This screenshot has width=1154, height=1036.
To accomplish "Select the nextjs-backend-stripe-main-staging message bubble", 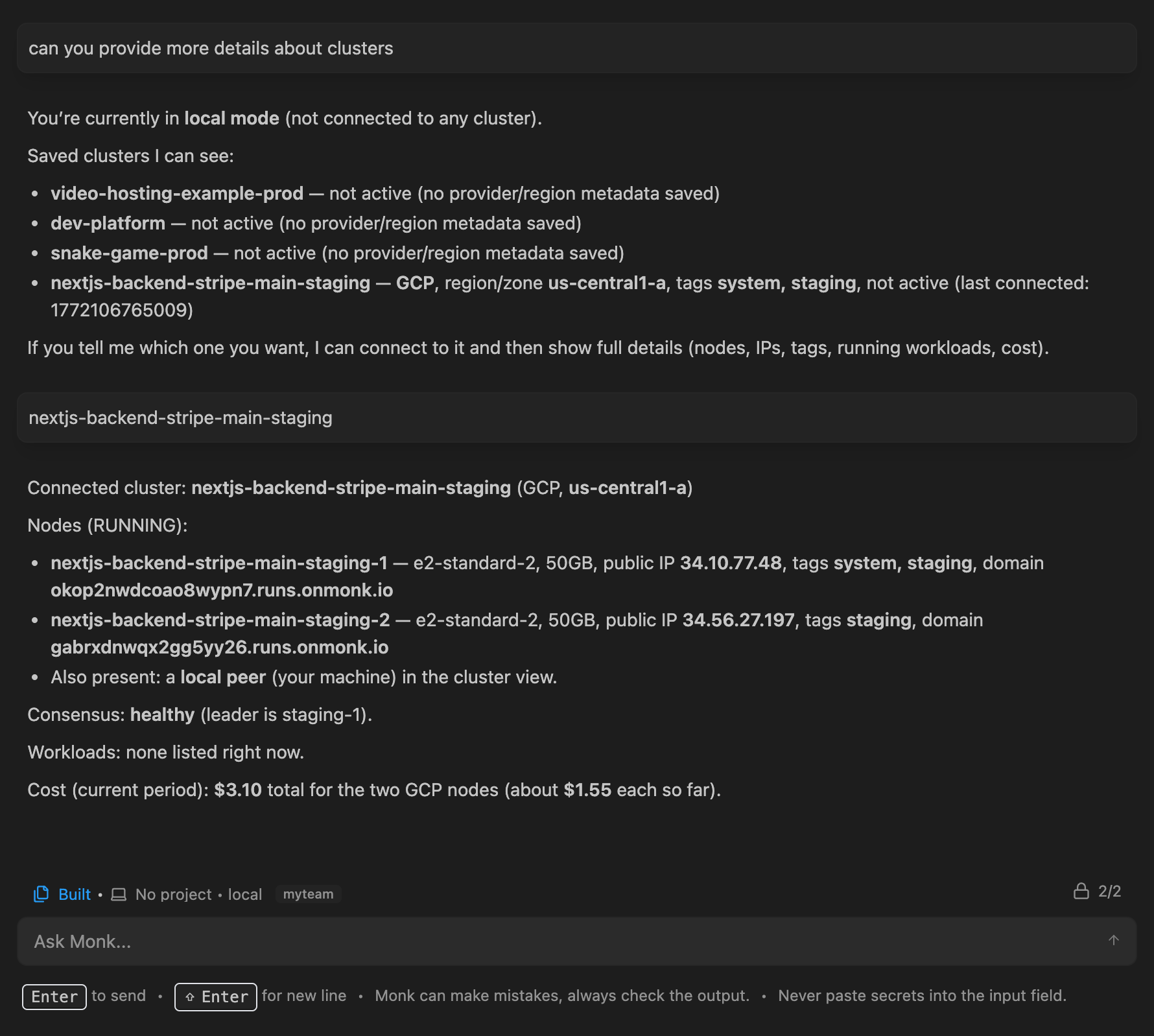I will pos(180,418).
